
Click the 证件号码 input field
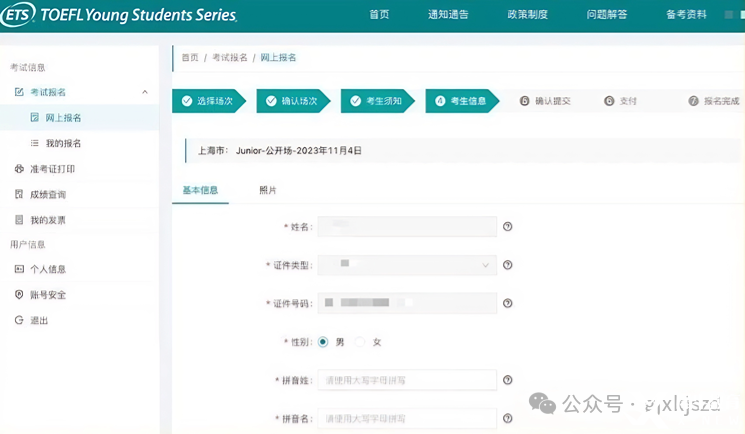coord(407,303)
